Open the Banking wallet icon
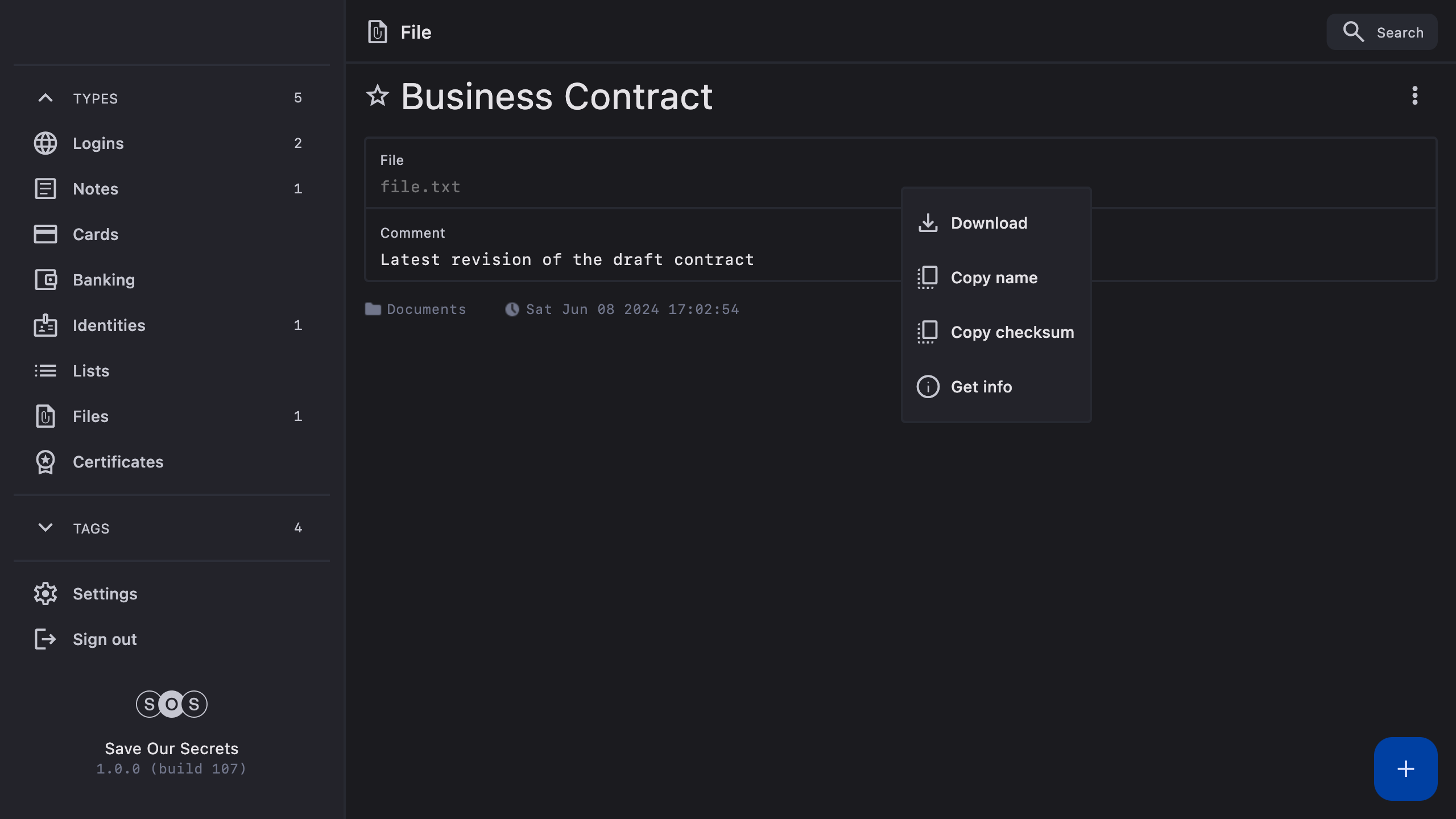This screenshot has width=1456, height=819. click(x=45, y=280)
